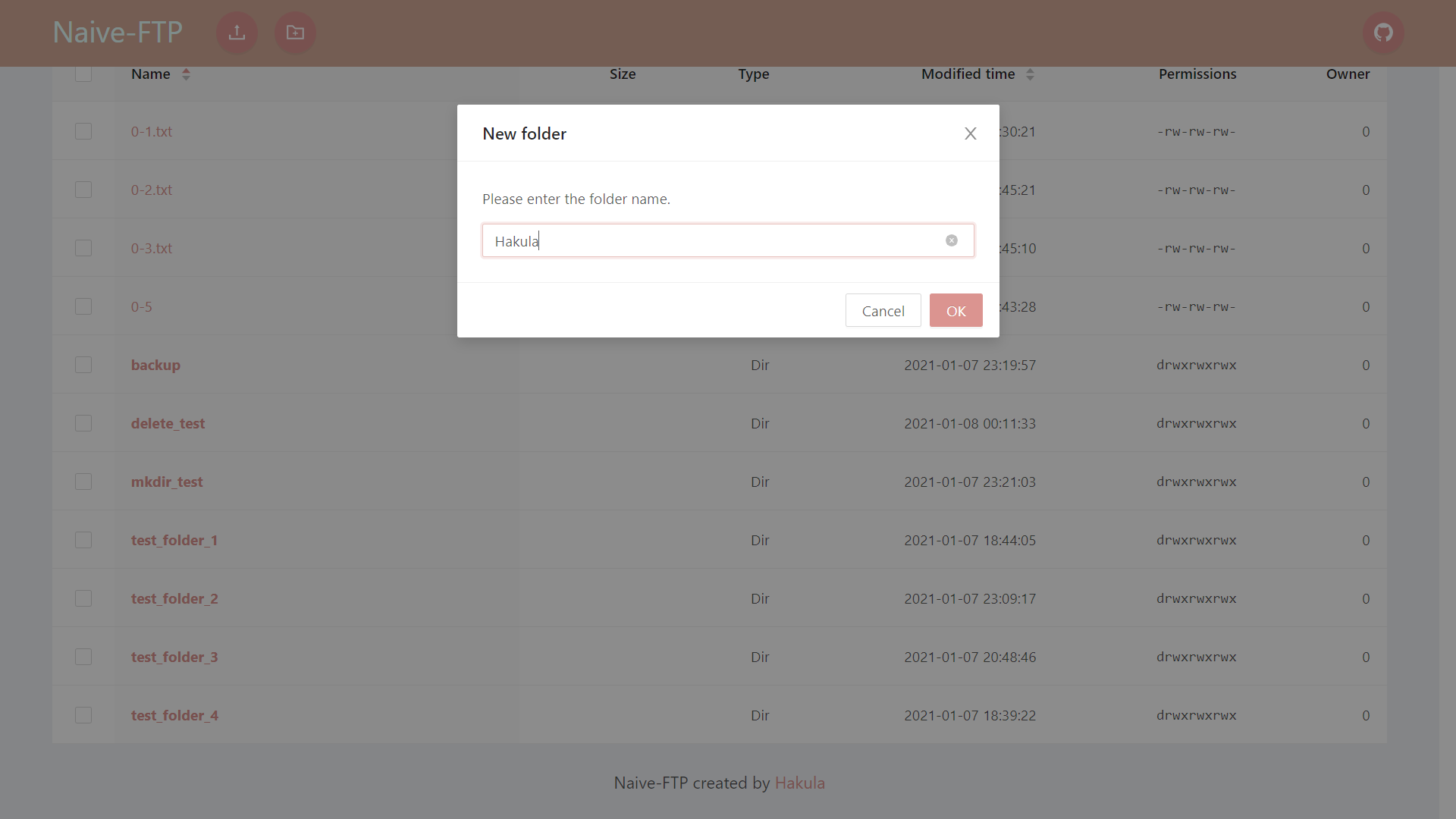Open the 0-2.txt file entry
Screen dimensions: 1456x819
coord(151,190)
